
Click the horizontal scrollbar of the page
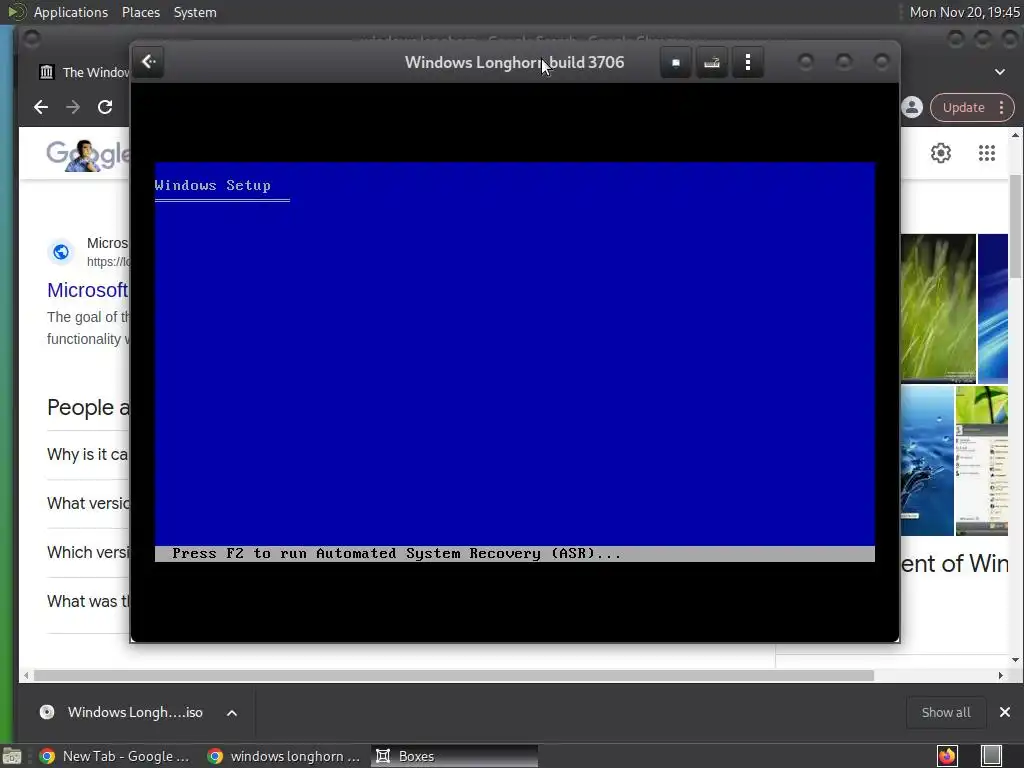pos(454,675)
